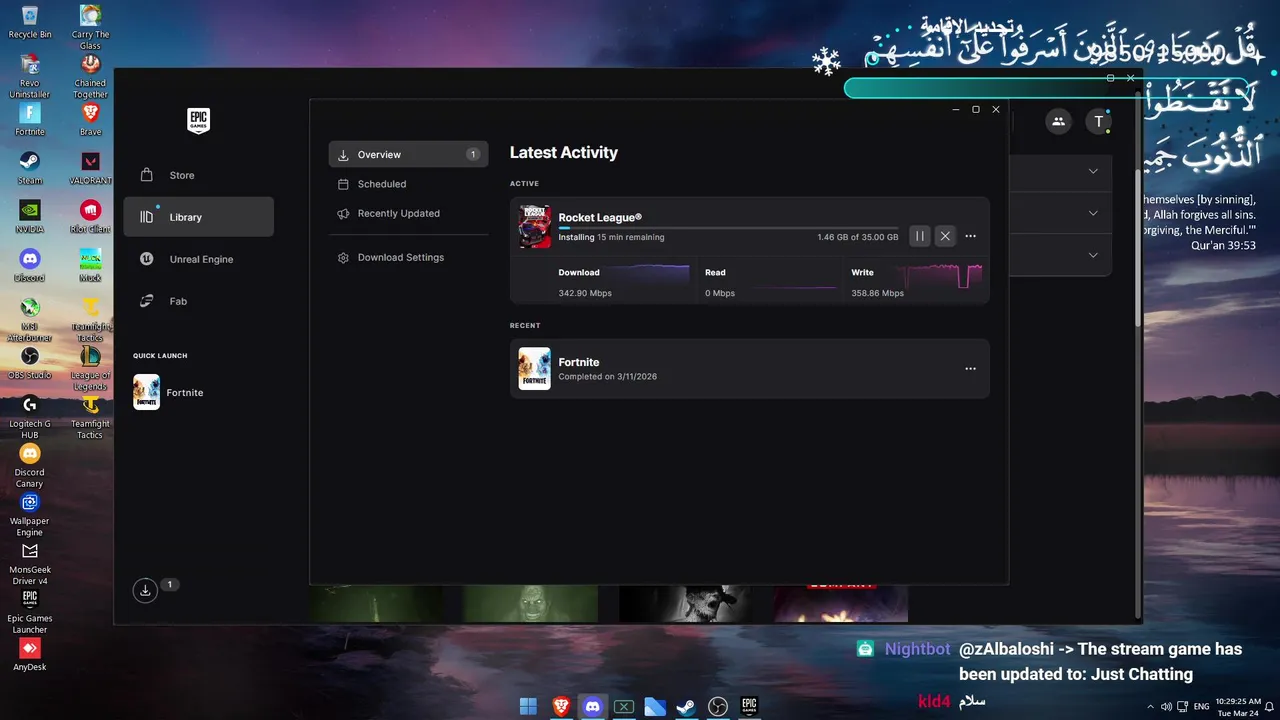Open the Fab marketplace entry
The width and height of the screenshot is (1280, 720).
point(198,301)
